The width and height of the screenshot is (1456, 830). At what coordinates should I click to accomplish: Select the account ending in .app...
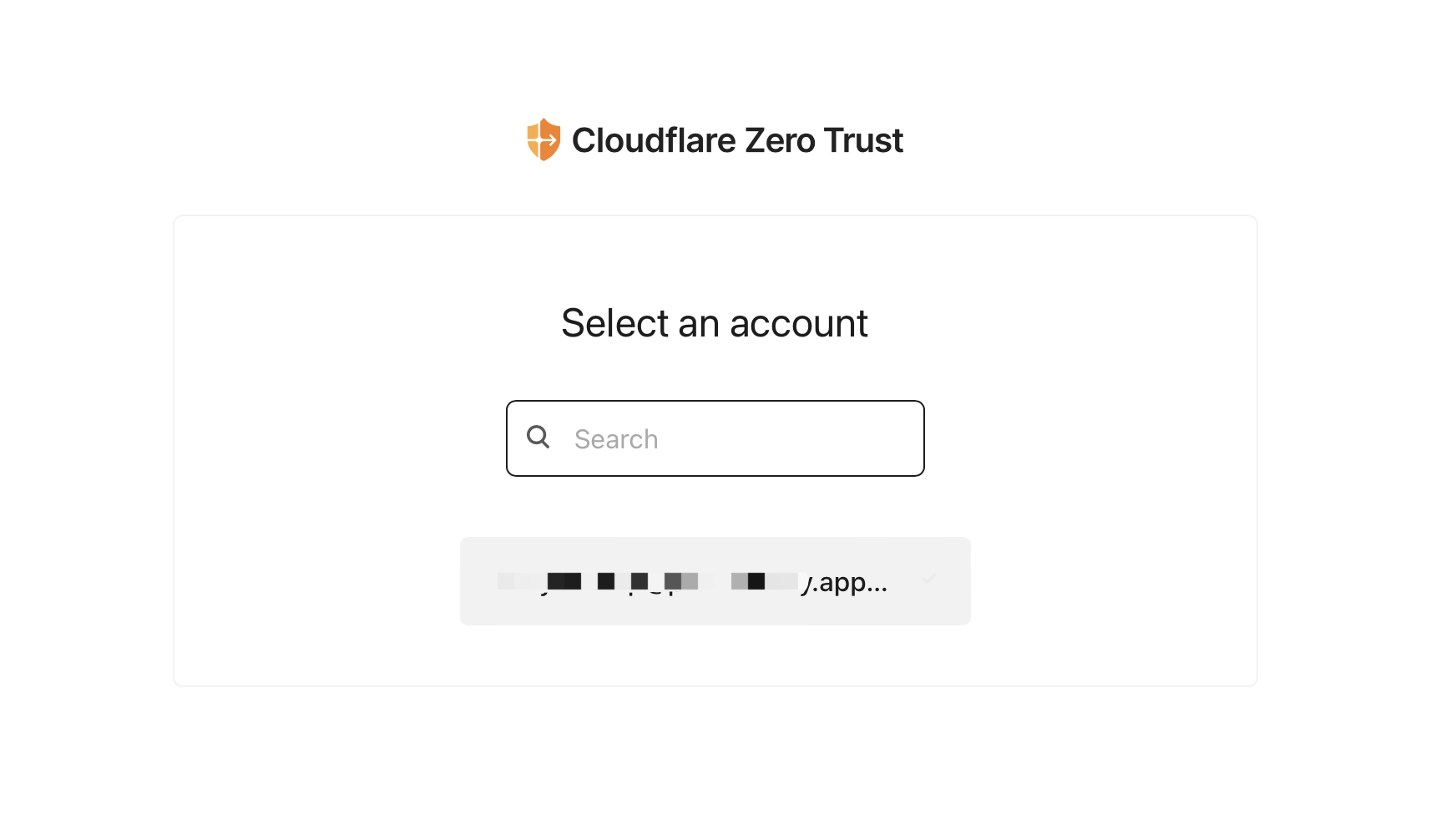[x=715, y=581]
